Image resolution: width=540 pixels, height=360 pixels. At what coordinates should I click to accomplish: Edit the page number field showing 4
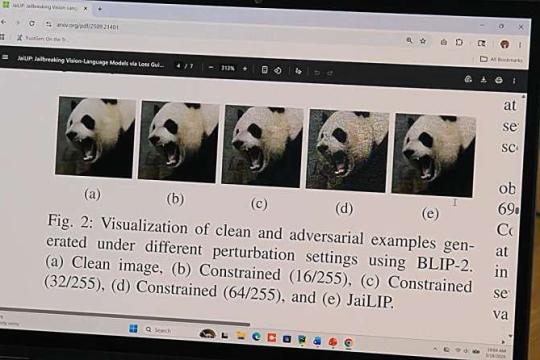click(178, 65)
